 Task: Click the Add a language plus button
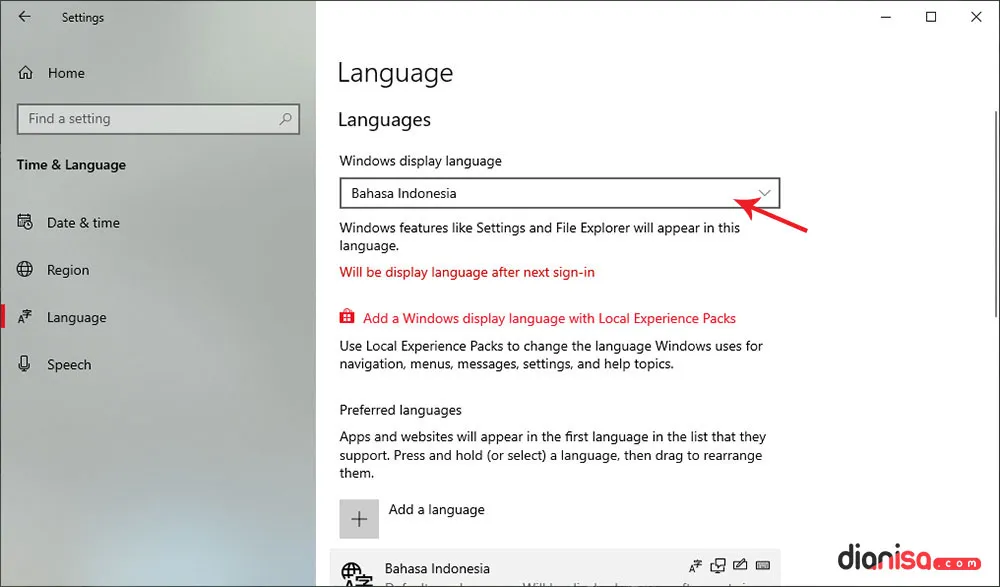[359, 518]
